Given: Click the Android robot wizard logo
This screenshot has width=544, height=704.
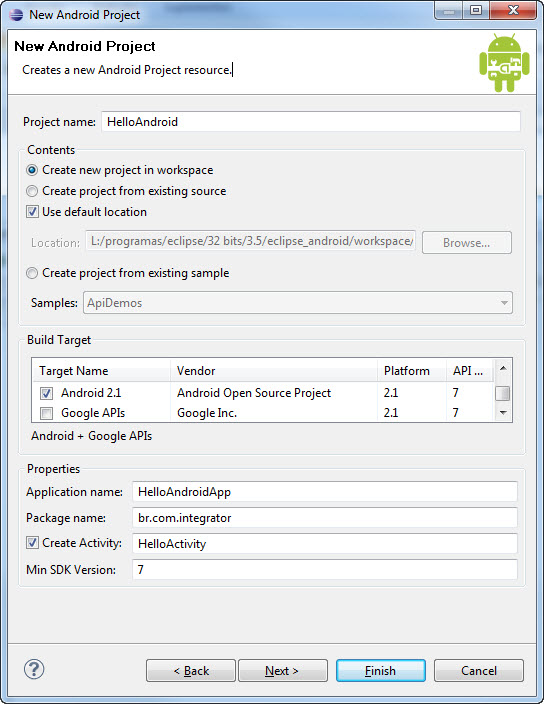Looking at the screenshot, I should click(x=504, y=63).
